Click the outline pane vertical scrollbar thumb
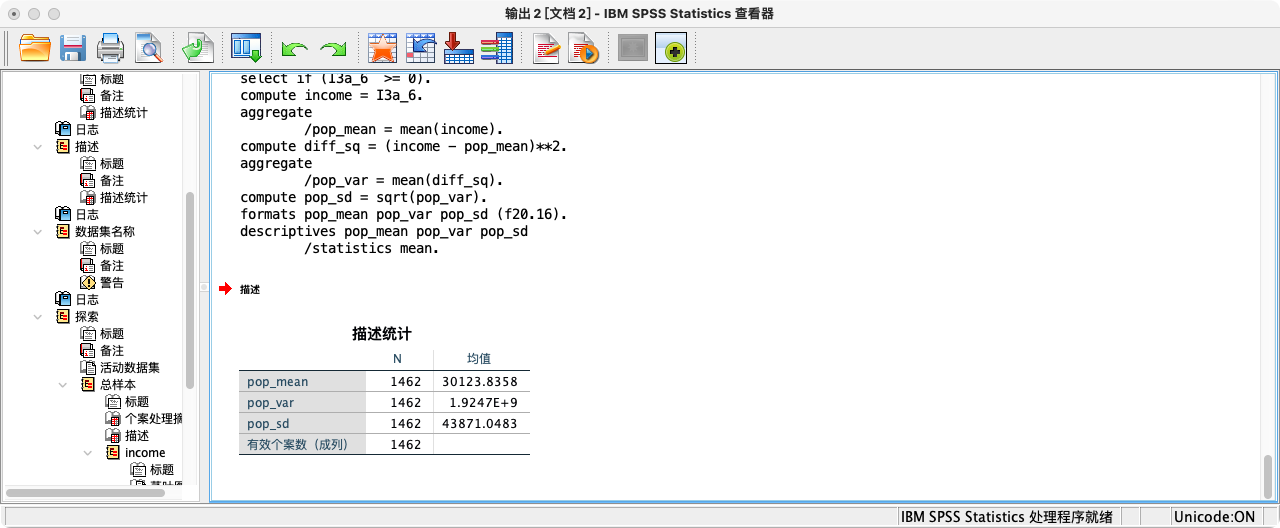Viewport: 1280px width, 528px height. pos(190,290)
